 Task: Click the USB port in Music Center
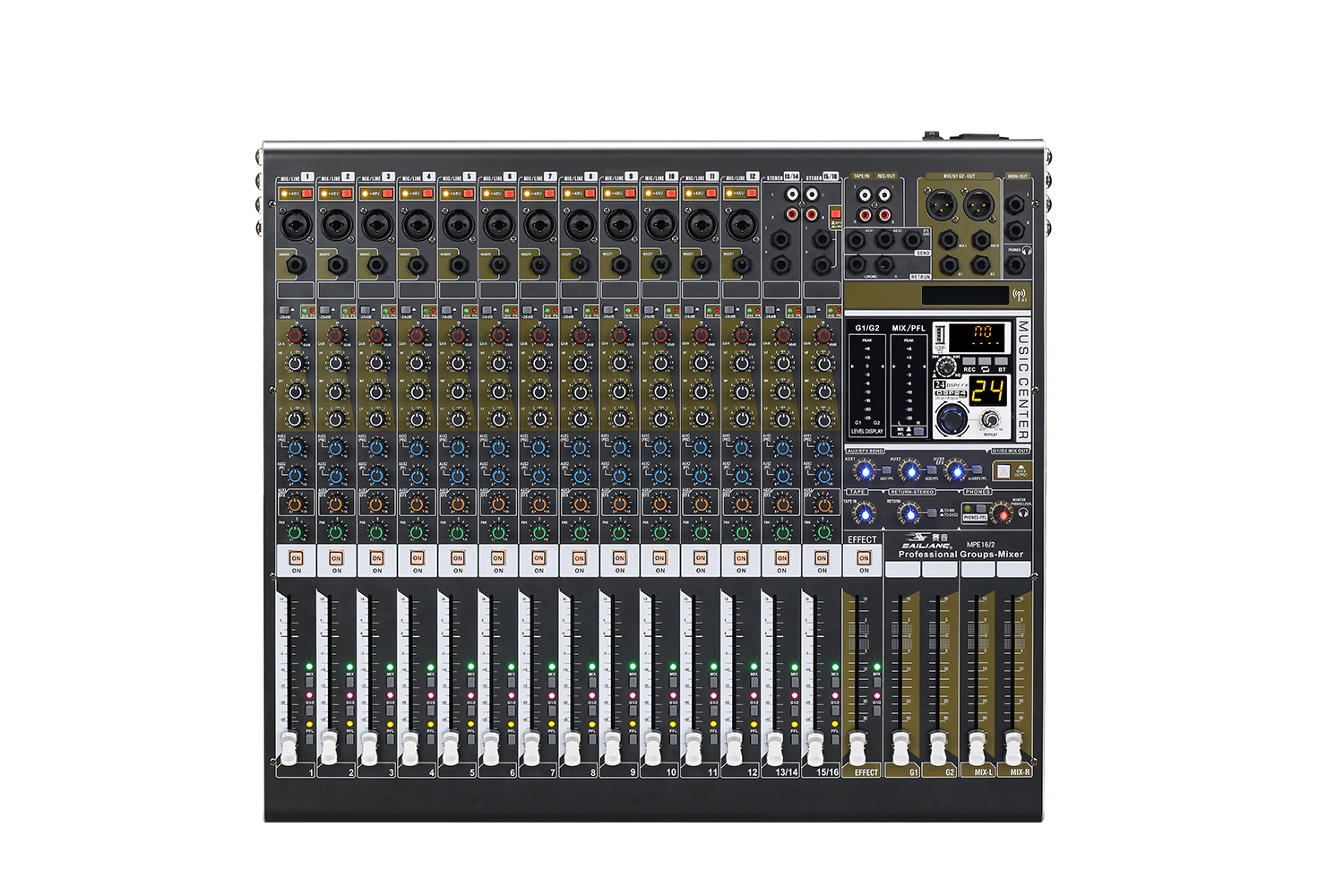click(x=941, y=335)
